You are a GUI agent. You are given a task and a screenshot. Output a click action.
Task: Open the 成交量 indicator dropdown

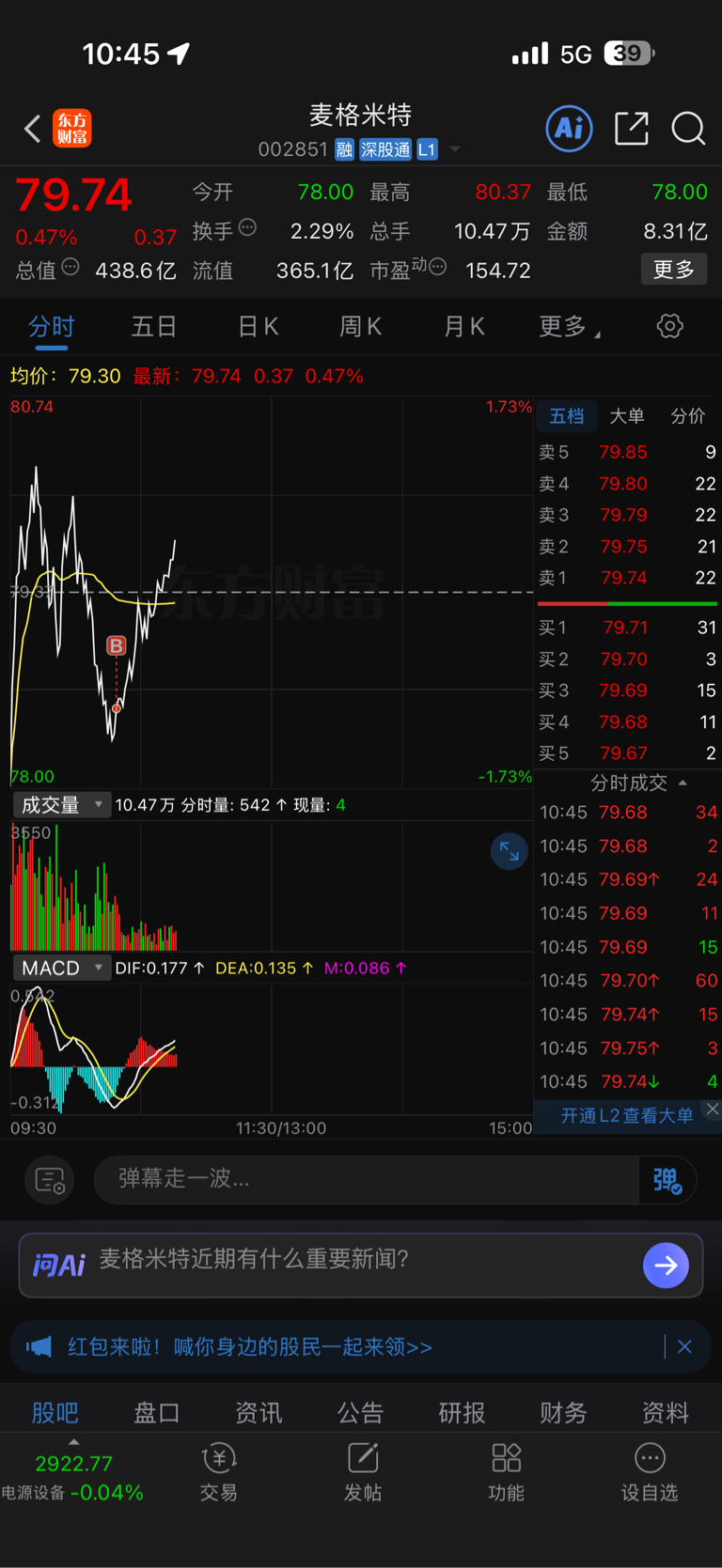coord(61,805)
